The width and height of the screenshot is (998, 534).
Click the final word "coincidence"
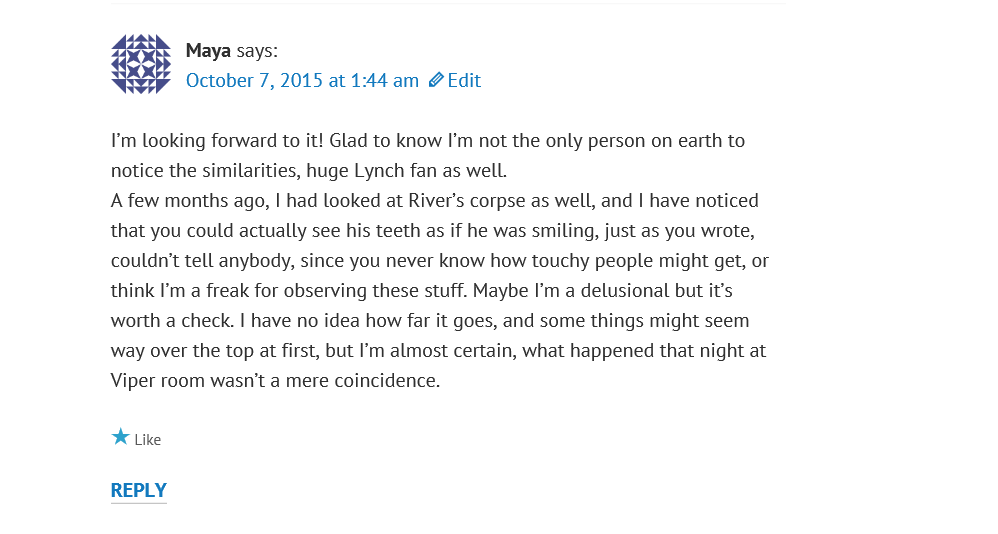[x=386, y=381]
